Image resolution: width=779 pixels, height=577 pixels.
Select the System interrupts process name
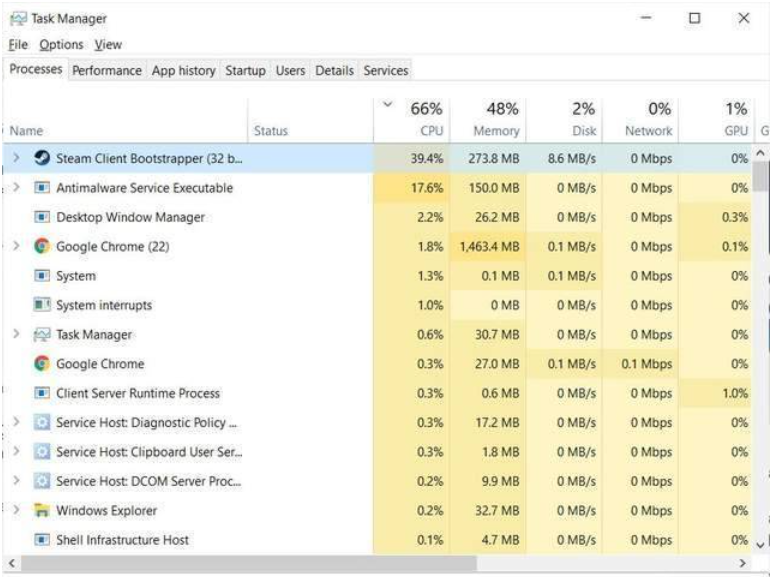[104, 305]
